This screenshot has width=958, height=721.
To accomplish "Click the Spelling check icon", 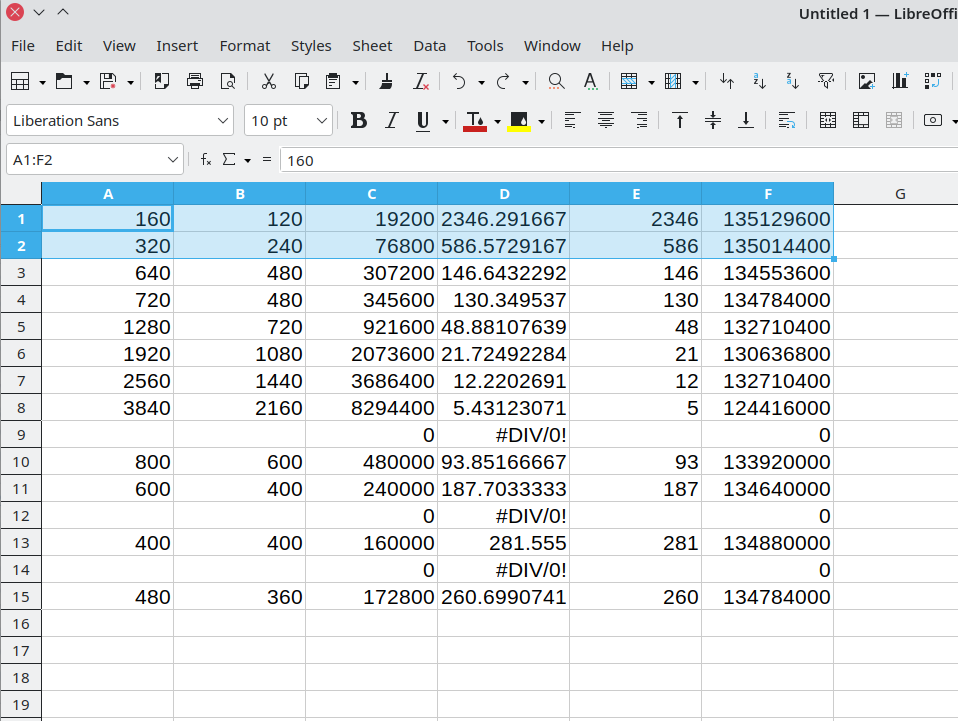I will [x=590, y=81].
